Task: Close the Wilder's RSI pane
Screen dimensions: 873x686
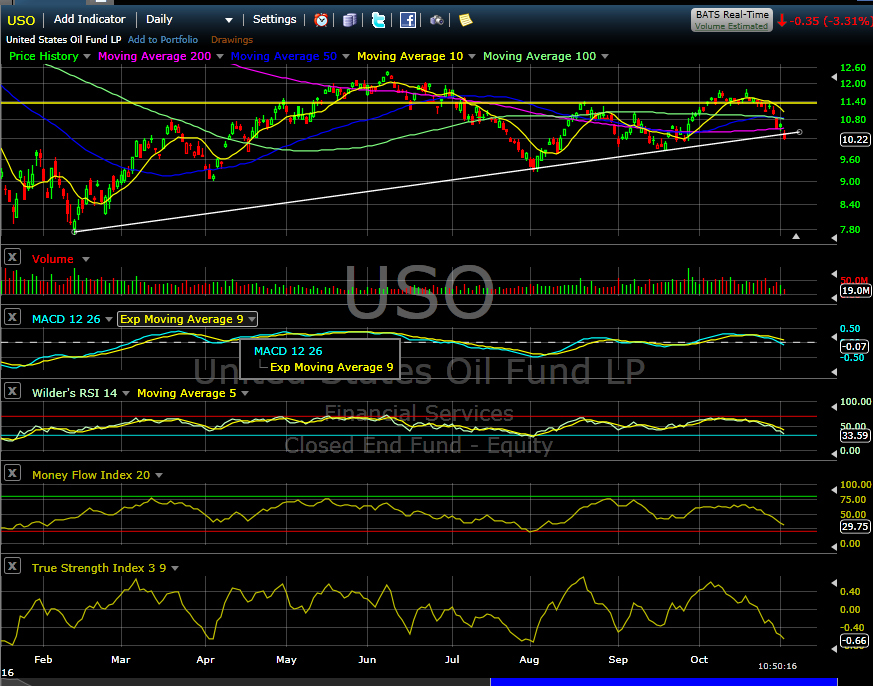Action: pos(12,392)
